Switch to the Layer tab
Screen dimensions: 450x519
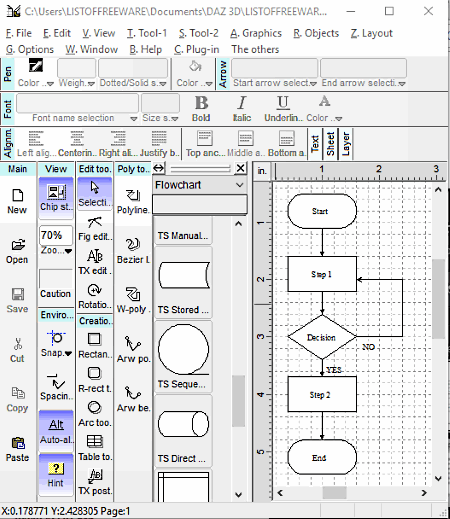tap(346, 144)
